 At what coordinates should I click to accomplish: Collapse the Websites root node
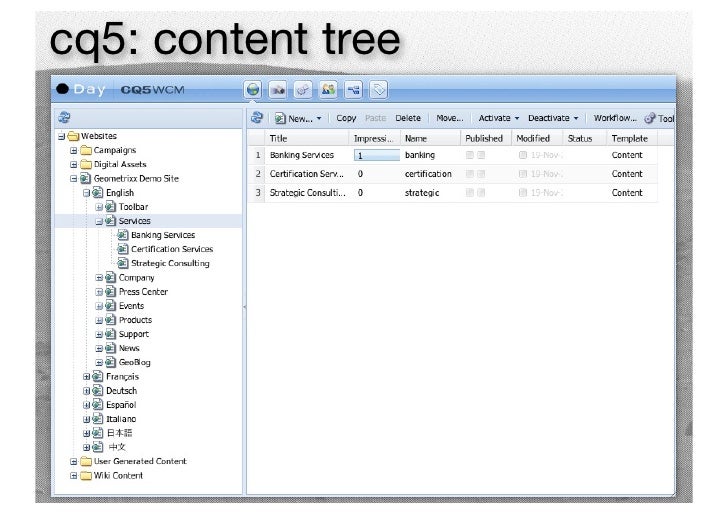coord(61,137)
